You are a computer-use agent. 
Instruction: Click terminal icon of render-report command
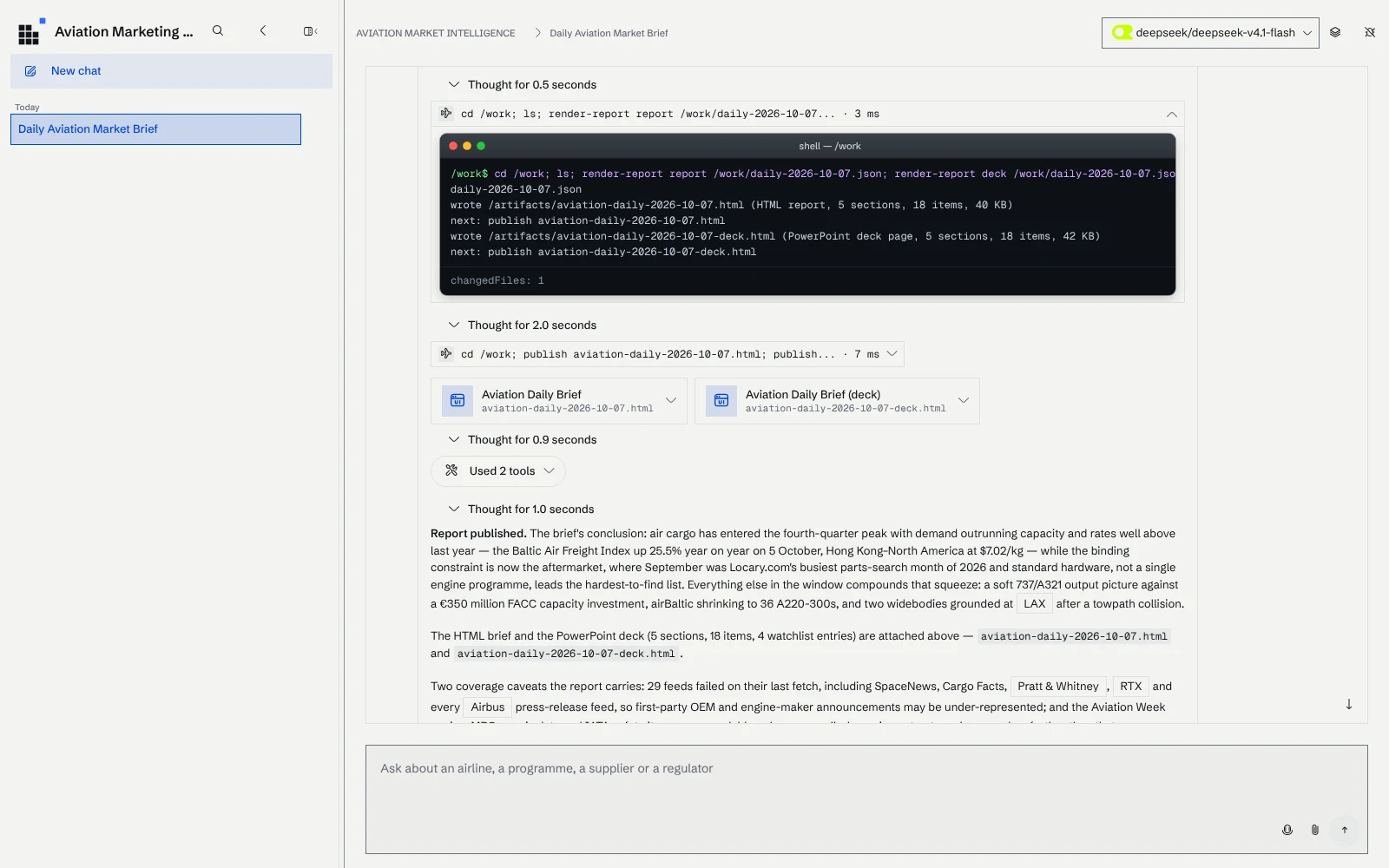click(x=446, y=114)
